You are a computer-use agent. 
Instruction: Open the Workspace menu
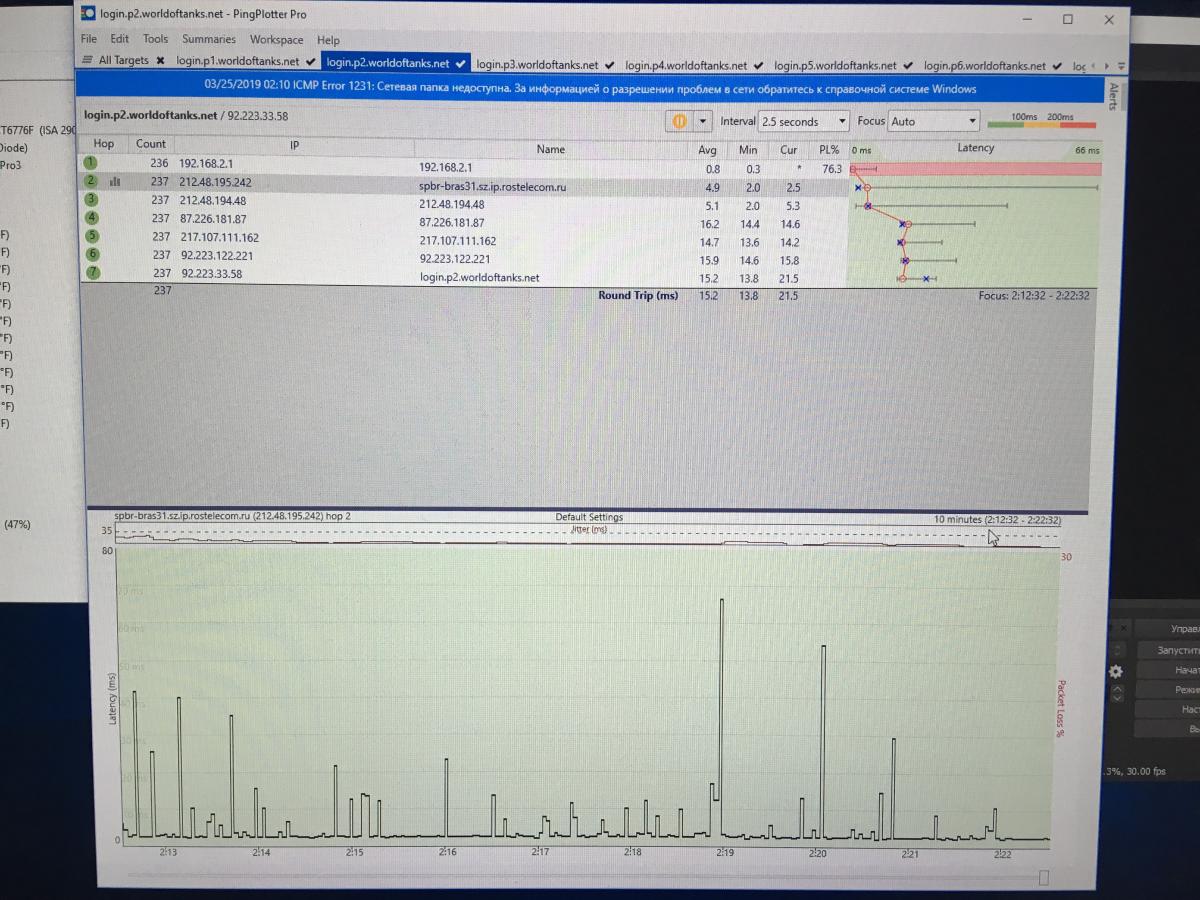coord(277,40)
